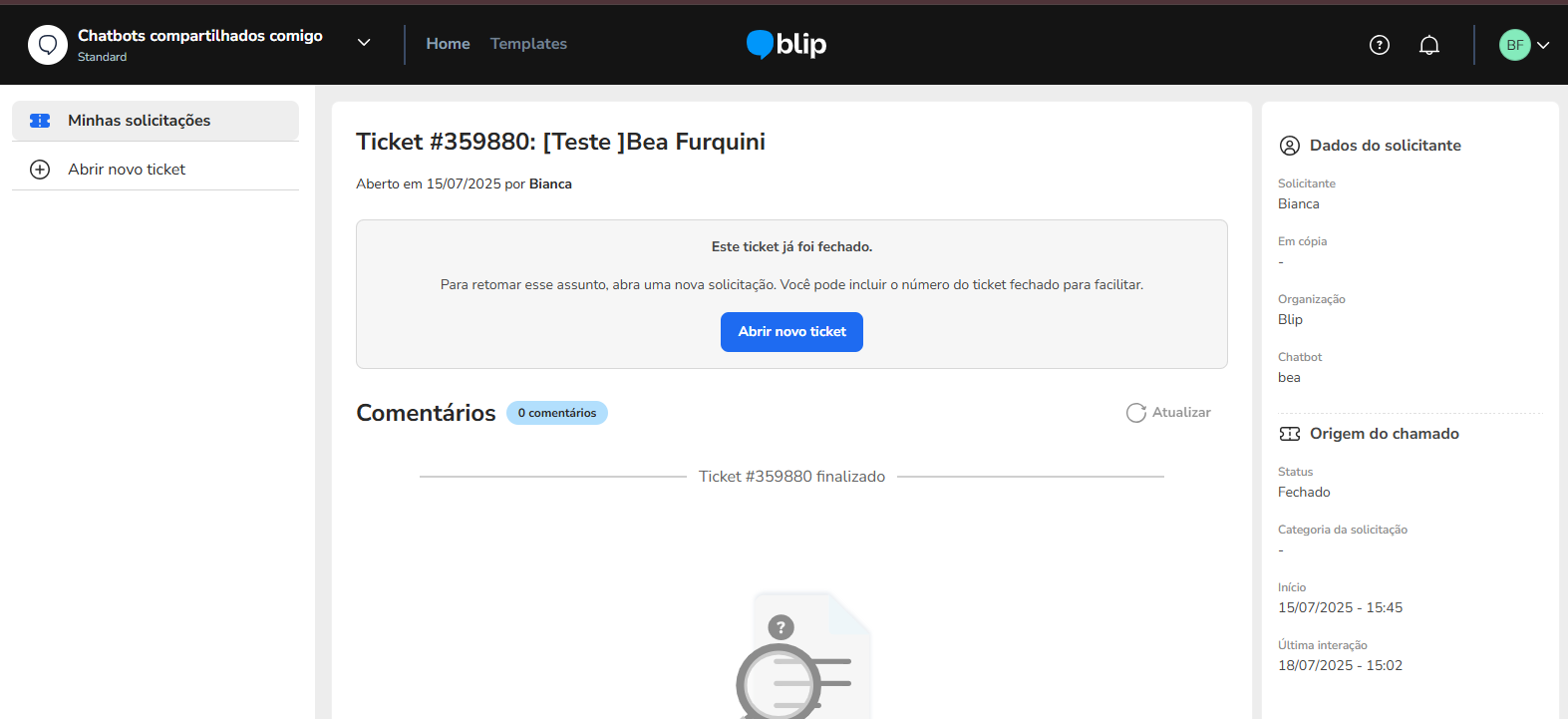Expand the user account menu chevron
1568x719 pixels.
click(1543, 45)
